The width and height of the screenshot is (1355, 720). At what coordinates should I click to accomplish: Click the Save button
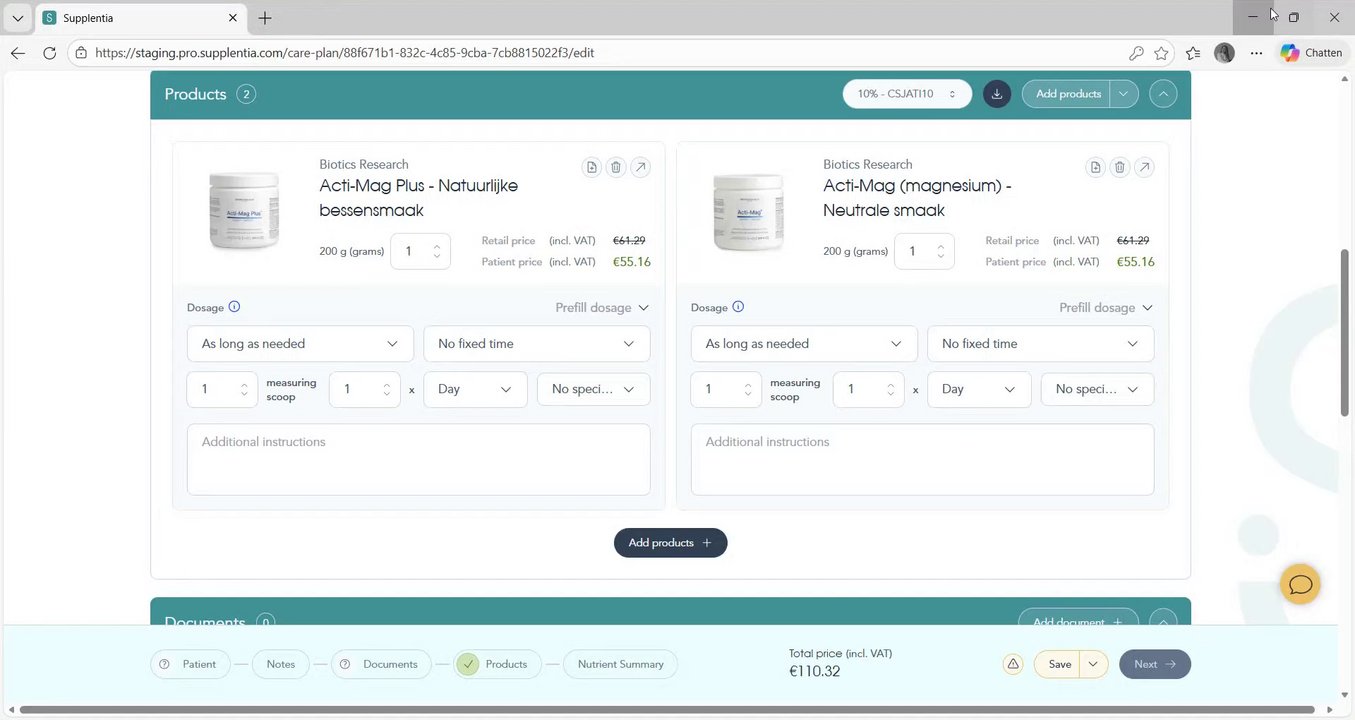pyautogui.click(x=1058, y=664)
